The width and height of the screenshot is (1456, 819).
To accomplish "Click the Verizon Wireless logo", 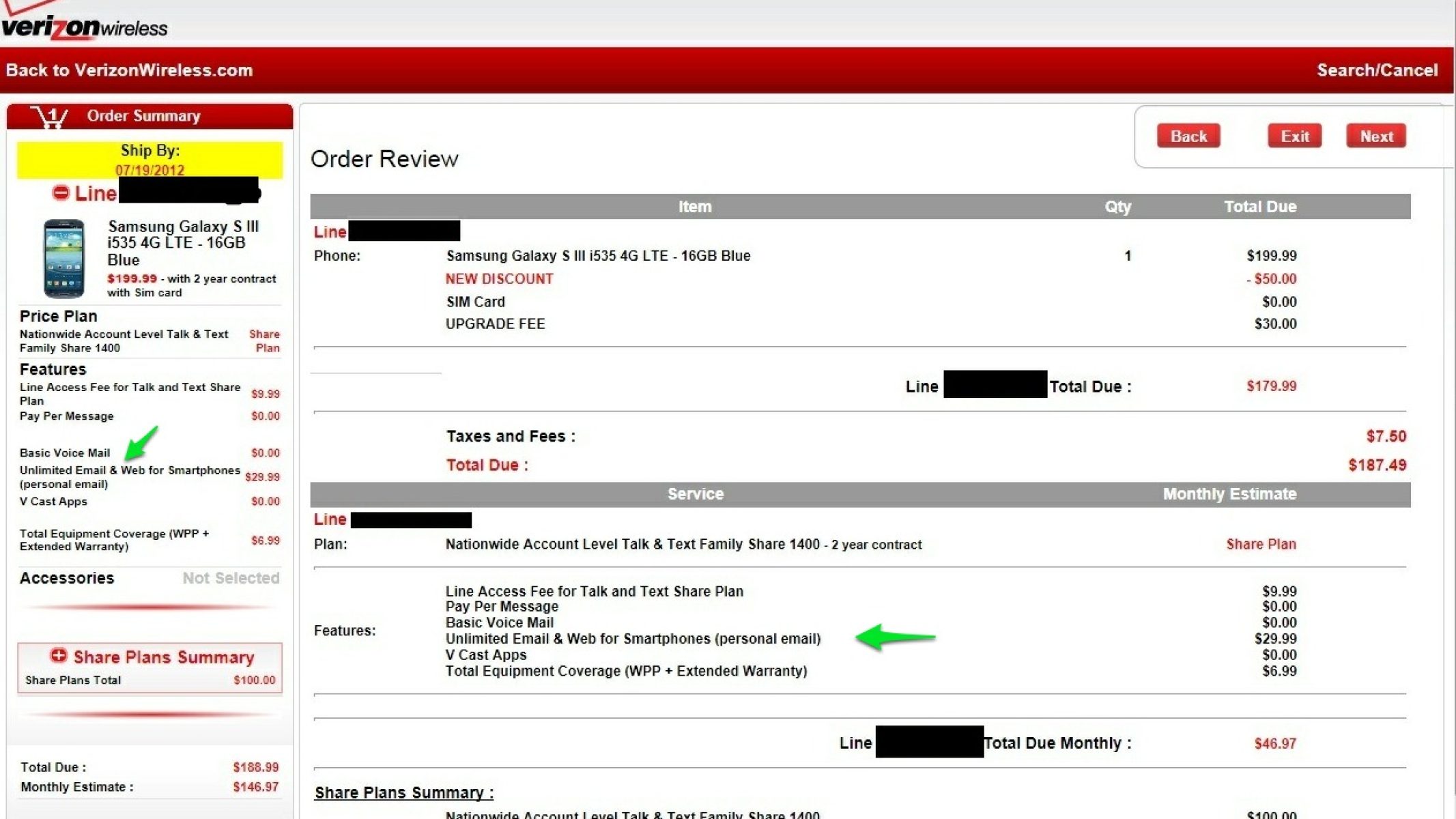I will point(85,26).
